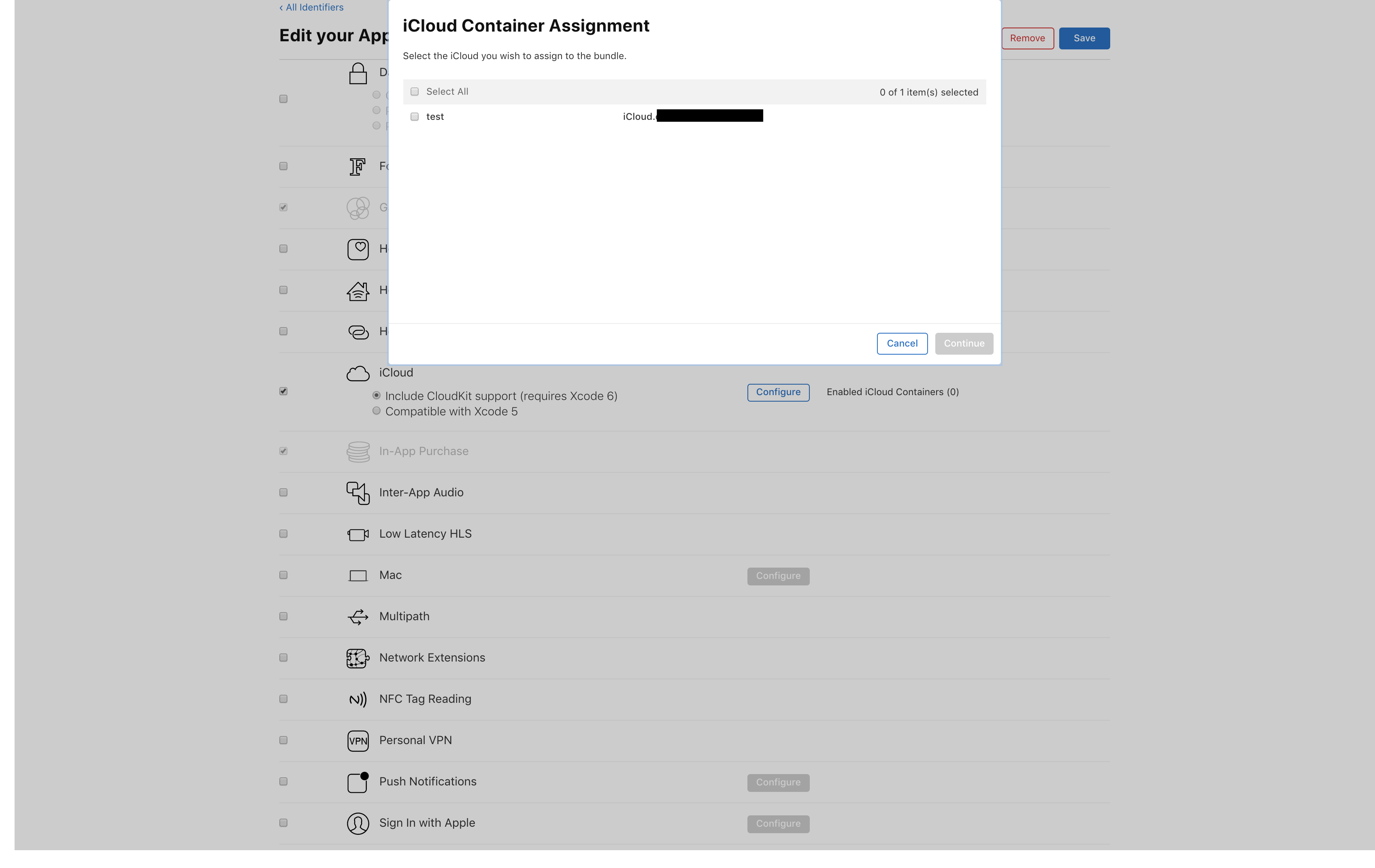Click the Game Center bubbles icon
This screenshot has height=868, width=1375.
point(358,208)
